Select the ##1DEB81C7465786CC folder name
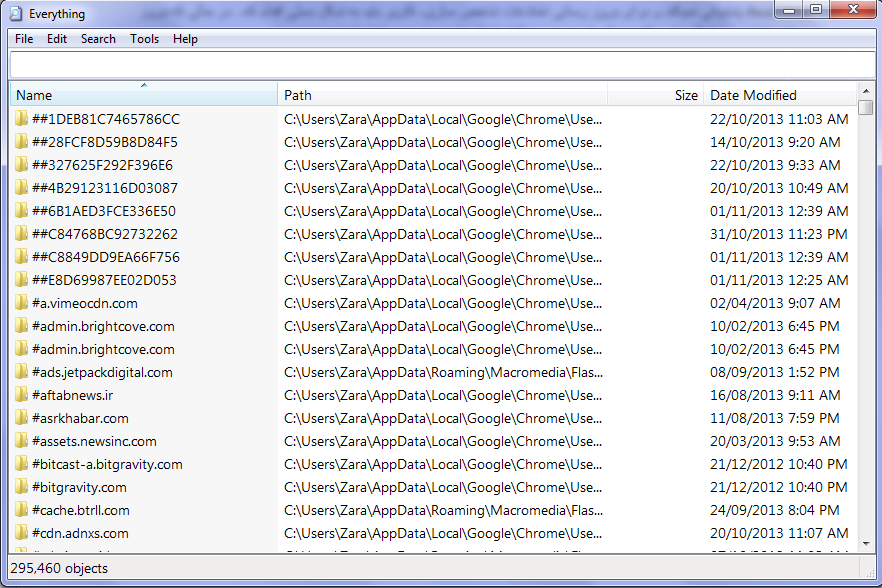Viewport: 882px width, 588px height. point(106,119)
